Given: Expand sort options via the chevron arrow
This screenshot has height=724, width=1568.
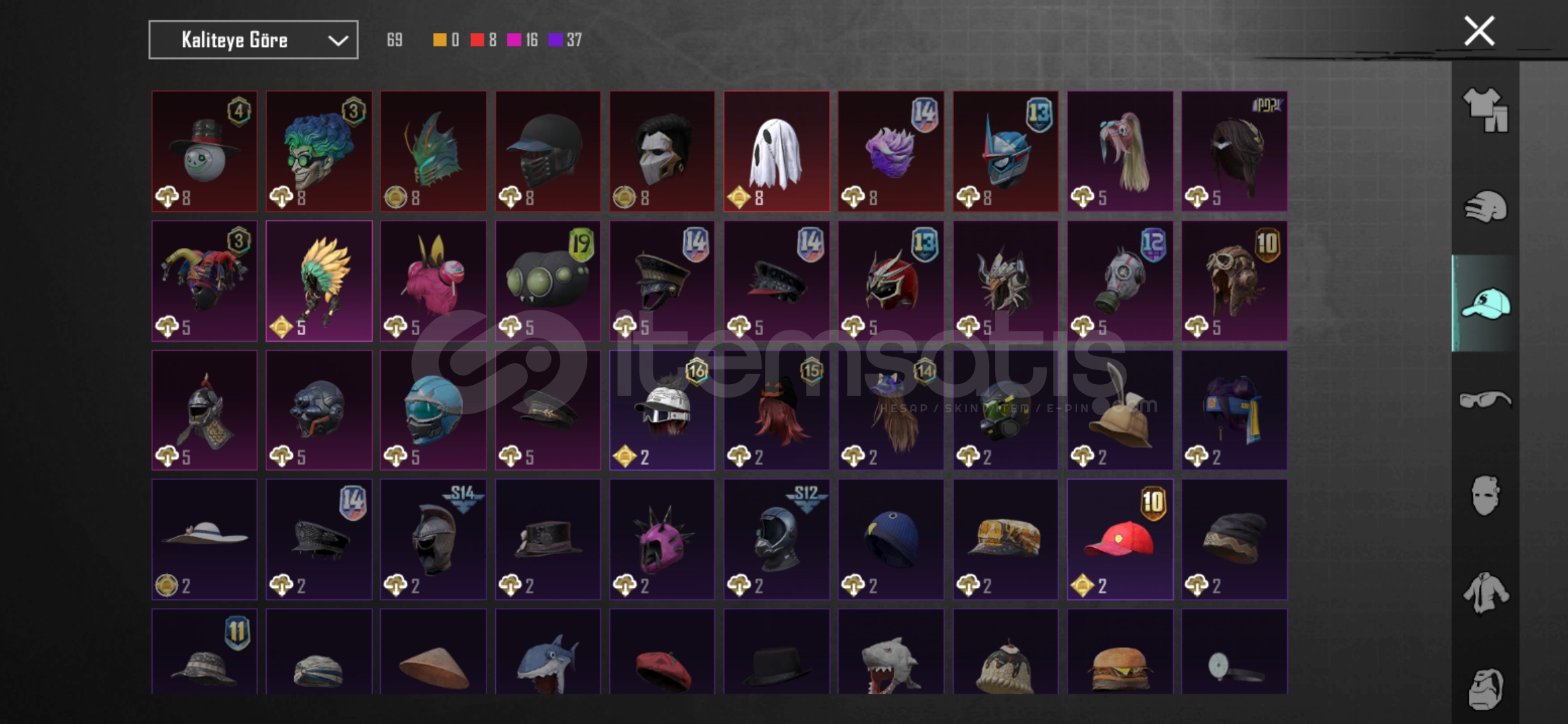Looking at the screenshot, I should 338,40.
